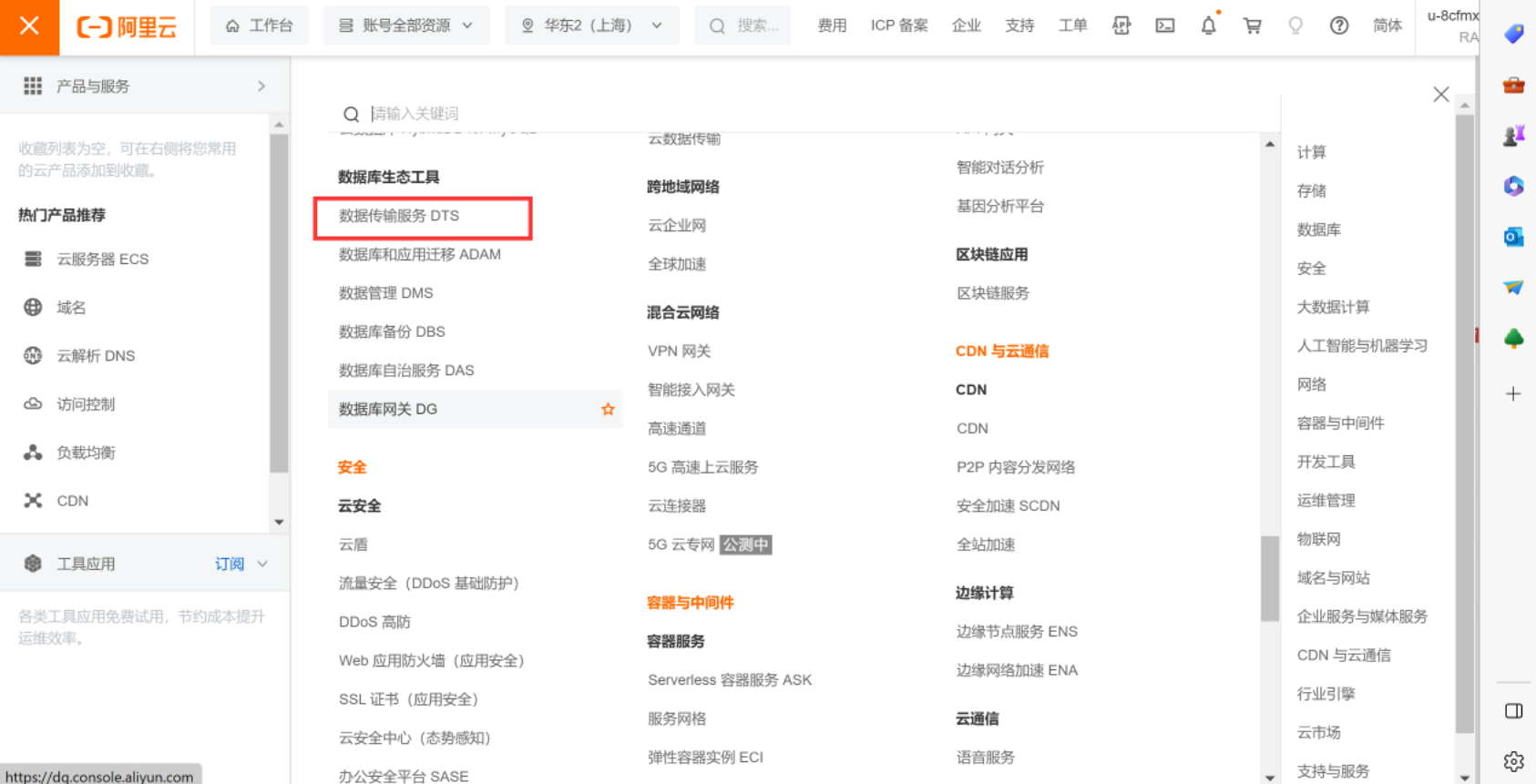The height and width of the screenshot is (784, 1536).
Task: Expand the 账号全部资源 dropdown
Action: 406,25
